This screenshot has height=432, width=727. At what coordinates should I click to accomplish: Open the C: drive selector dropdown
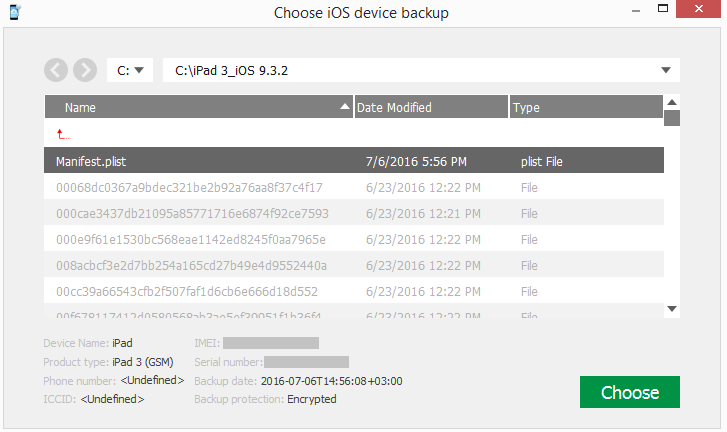tap(129, 70)
